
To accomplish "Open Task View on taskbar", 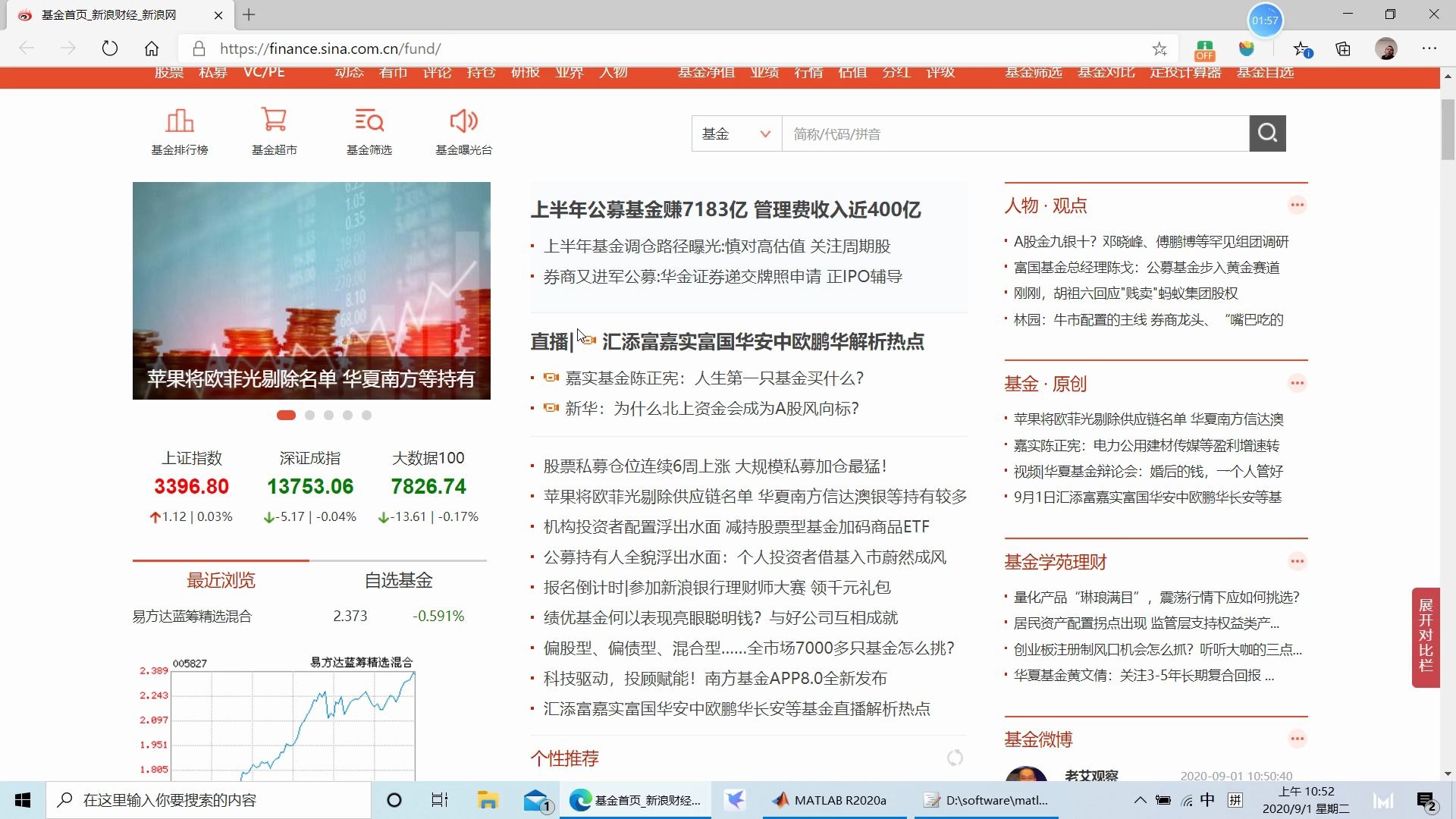I will point(439,800).
